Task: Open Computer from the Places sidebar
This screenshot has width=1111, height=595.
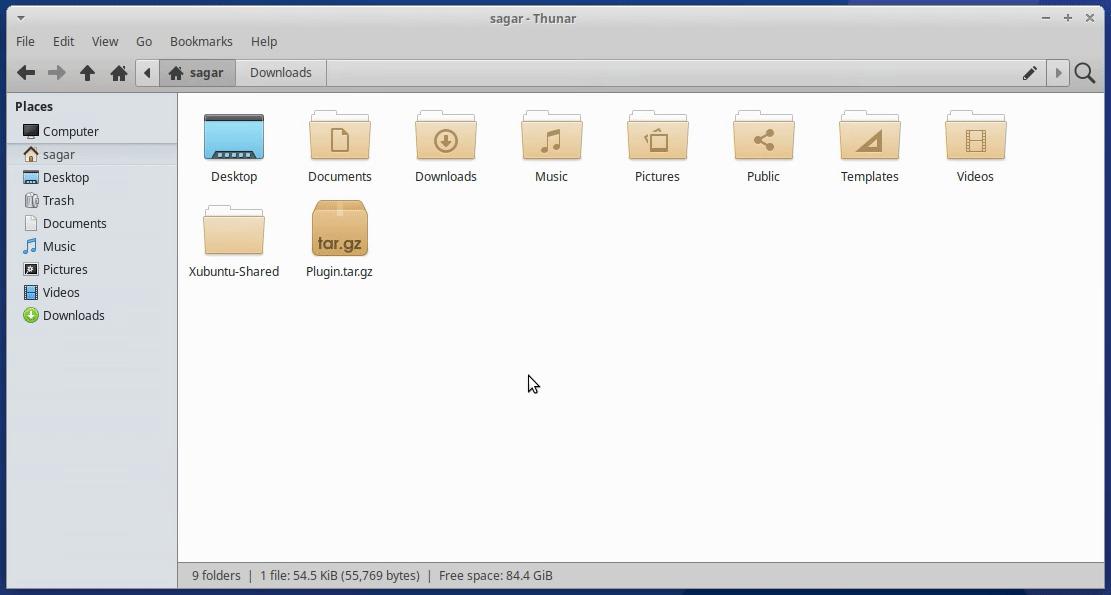Action: 71,131
